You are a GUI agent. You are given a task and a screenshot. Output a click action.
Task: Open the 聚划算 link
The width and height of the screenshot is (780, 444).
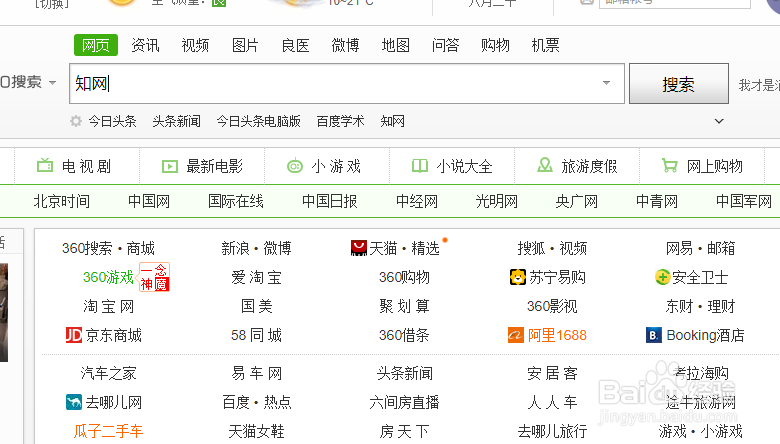[x=404, y=306]
